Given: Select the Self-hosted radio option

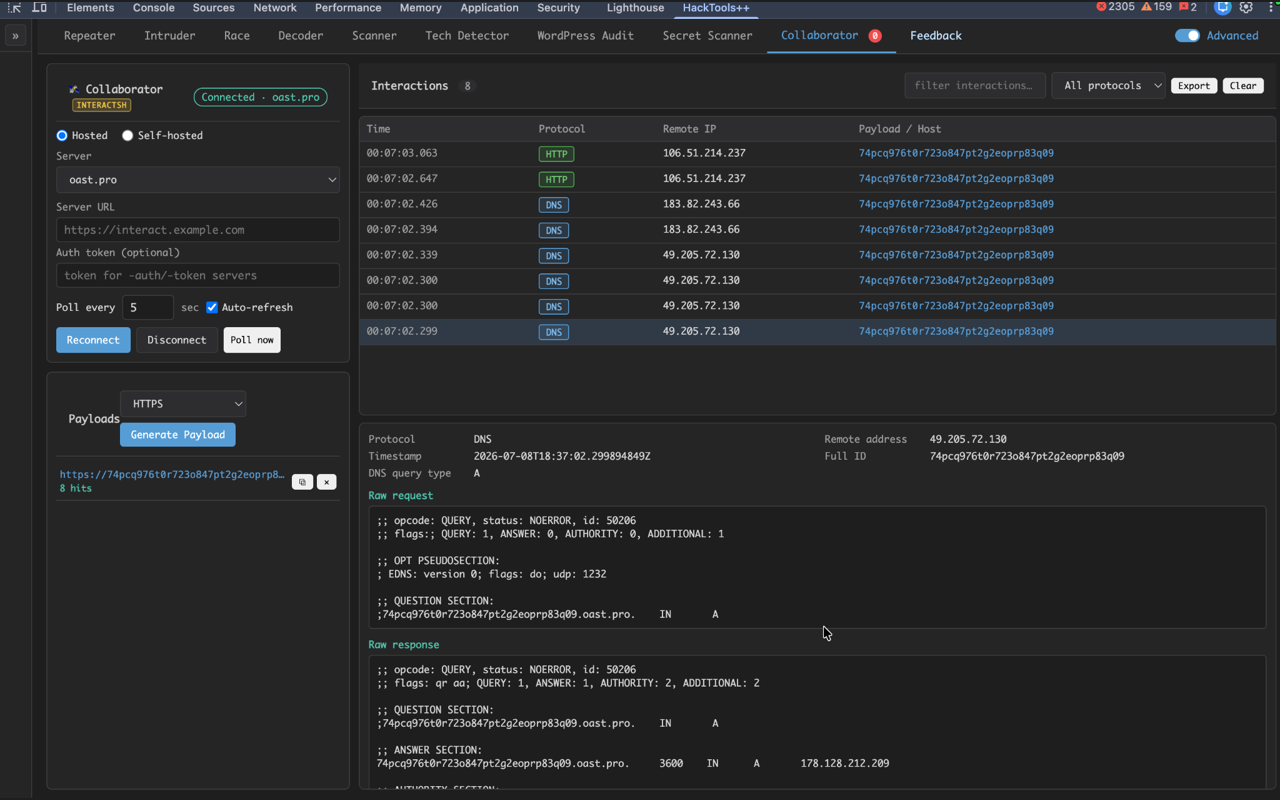Looking at the screenshot, I should pos(127,135).
